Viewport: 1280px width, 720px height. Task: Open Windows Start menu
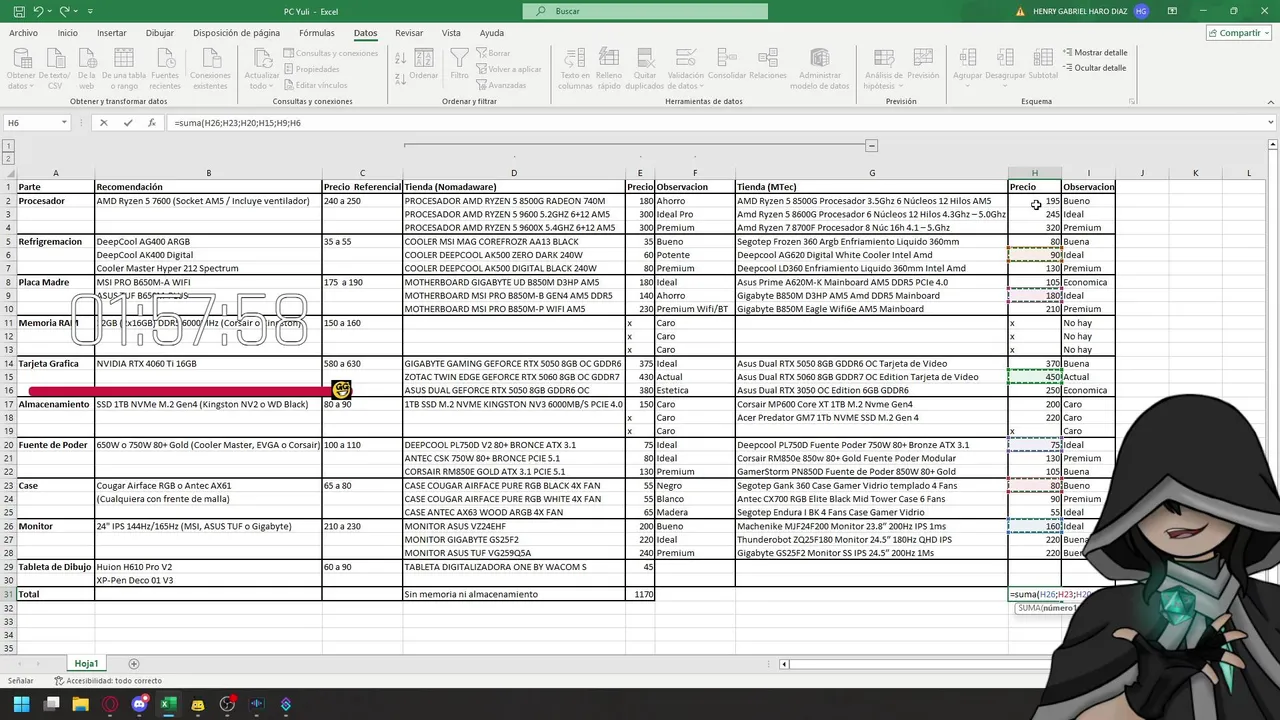click(x=21, y=704)
